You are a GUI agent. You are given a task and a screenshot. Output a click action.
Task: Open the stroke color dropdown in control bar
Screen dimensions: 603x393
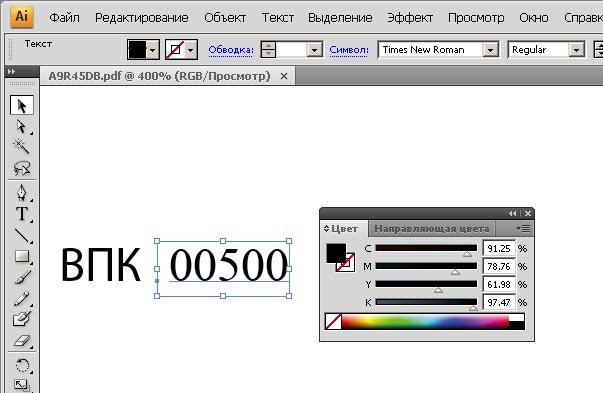click(x=191, y=50)
